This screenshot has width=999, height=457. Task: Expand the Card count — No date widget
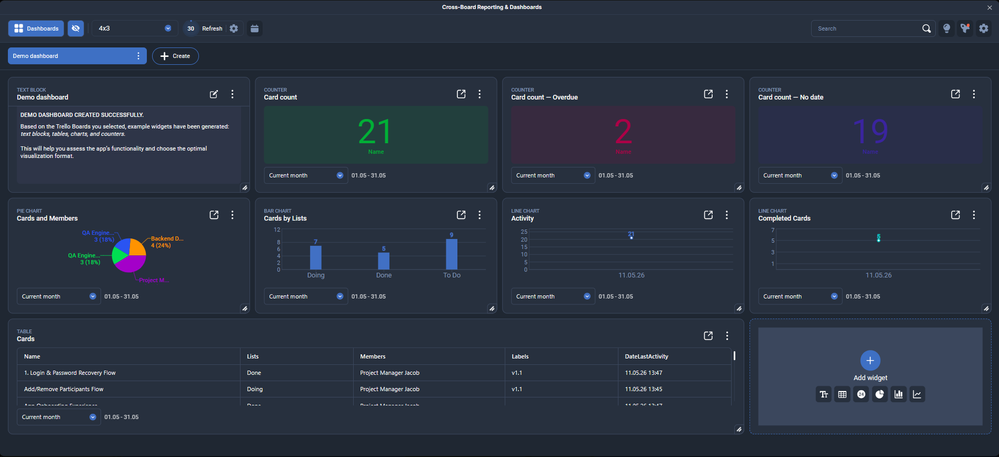coord(956,94)
